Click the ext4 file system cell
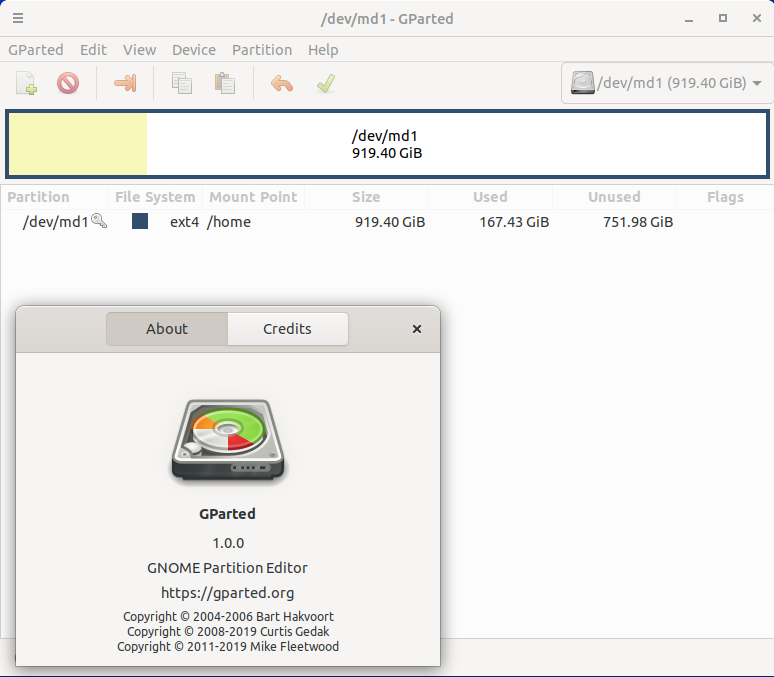Screen dimensions: 774x677 (x=185, y=222)
